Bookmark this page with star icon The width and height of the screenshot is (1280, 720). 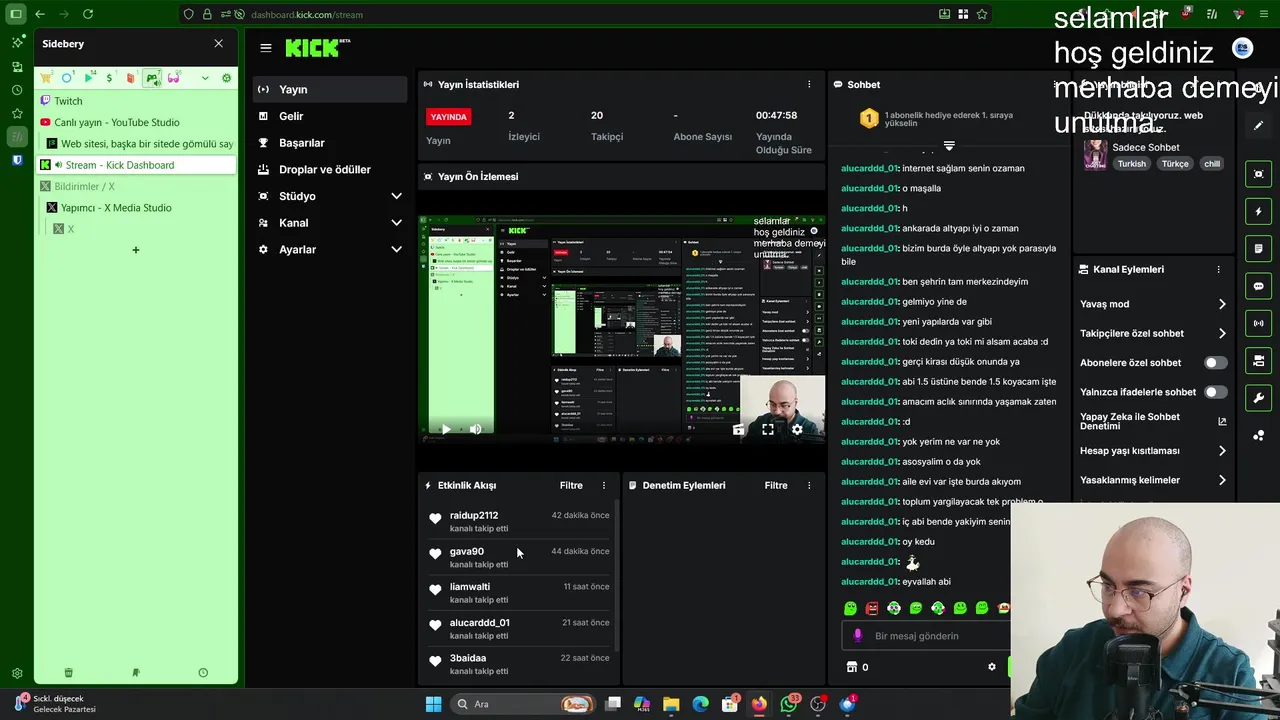pos(982,14)
